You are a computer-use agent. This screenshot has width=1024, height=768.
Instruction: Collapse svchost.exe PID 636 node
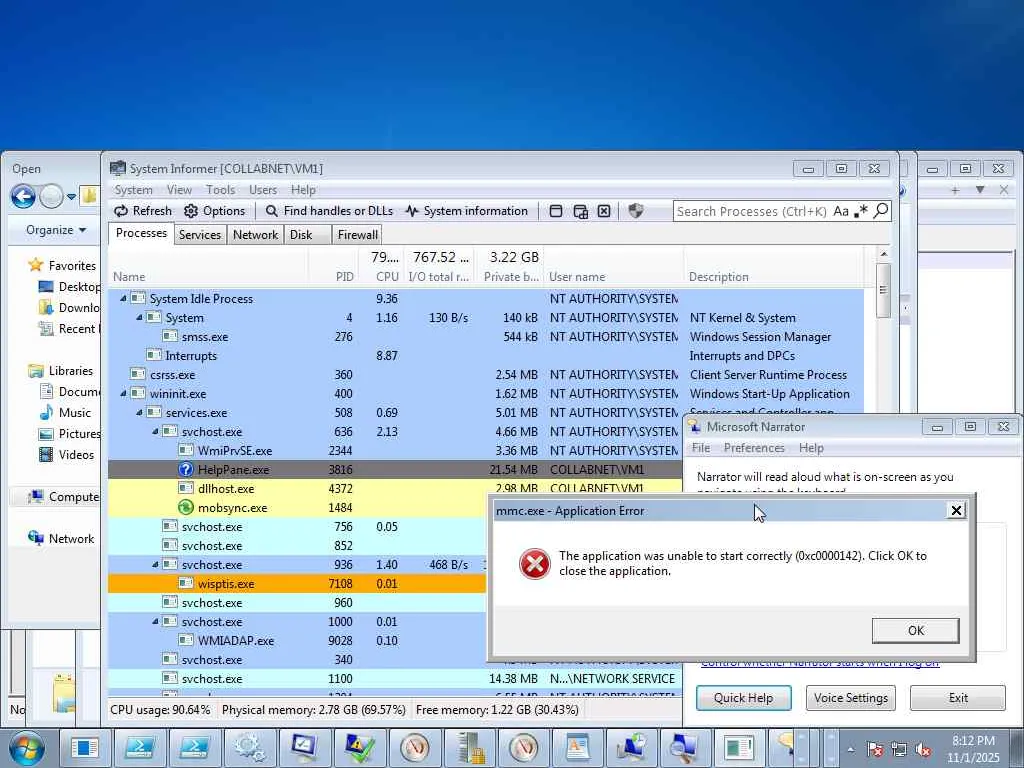pos(155,432)
